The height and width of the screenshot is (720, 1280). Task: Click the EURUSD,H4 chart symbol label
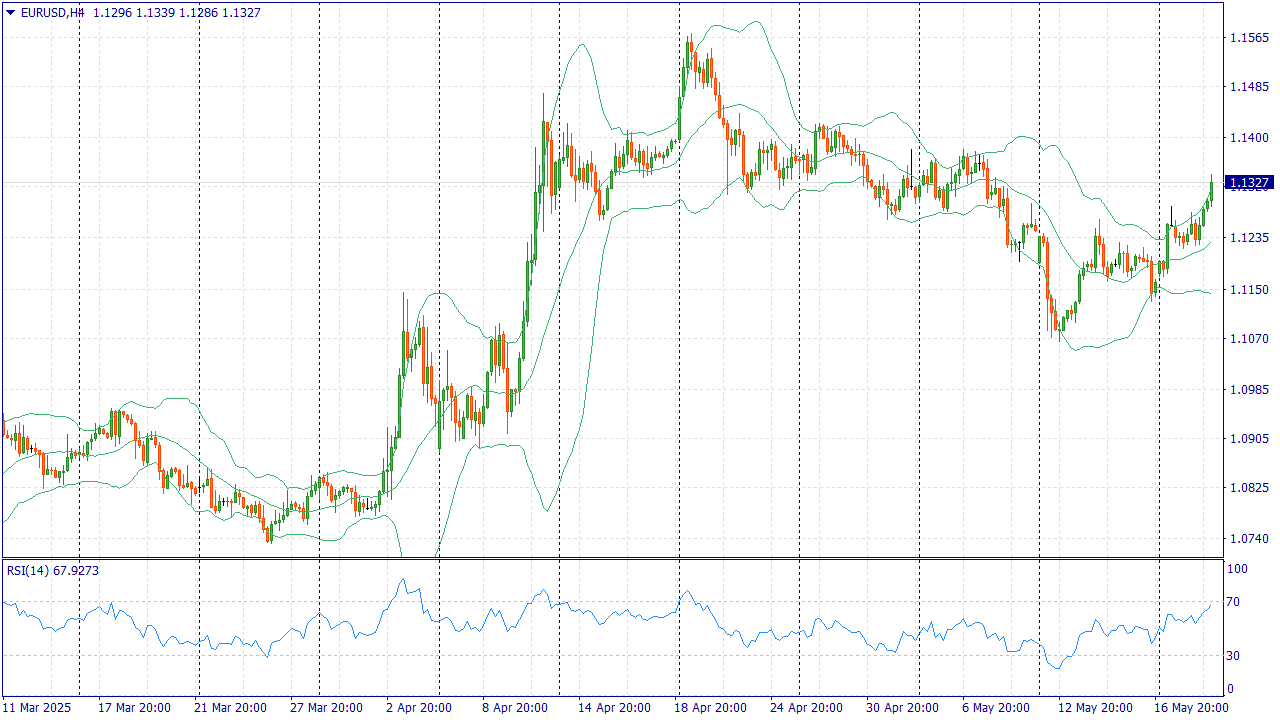(x=52, y=13)
